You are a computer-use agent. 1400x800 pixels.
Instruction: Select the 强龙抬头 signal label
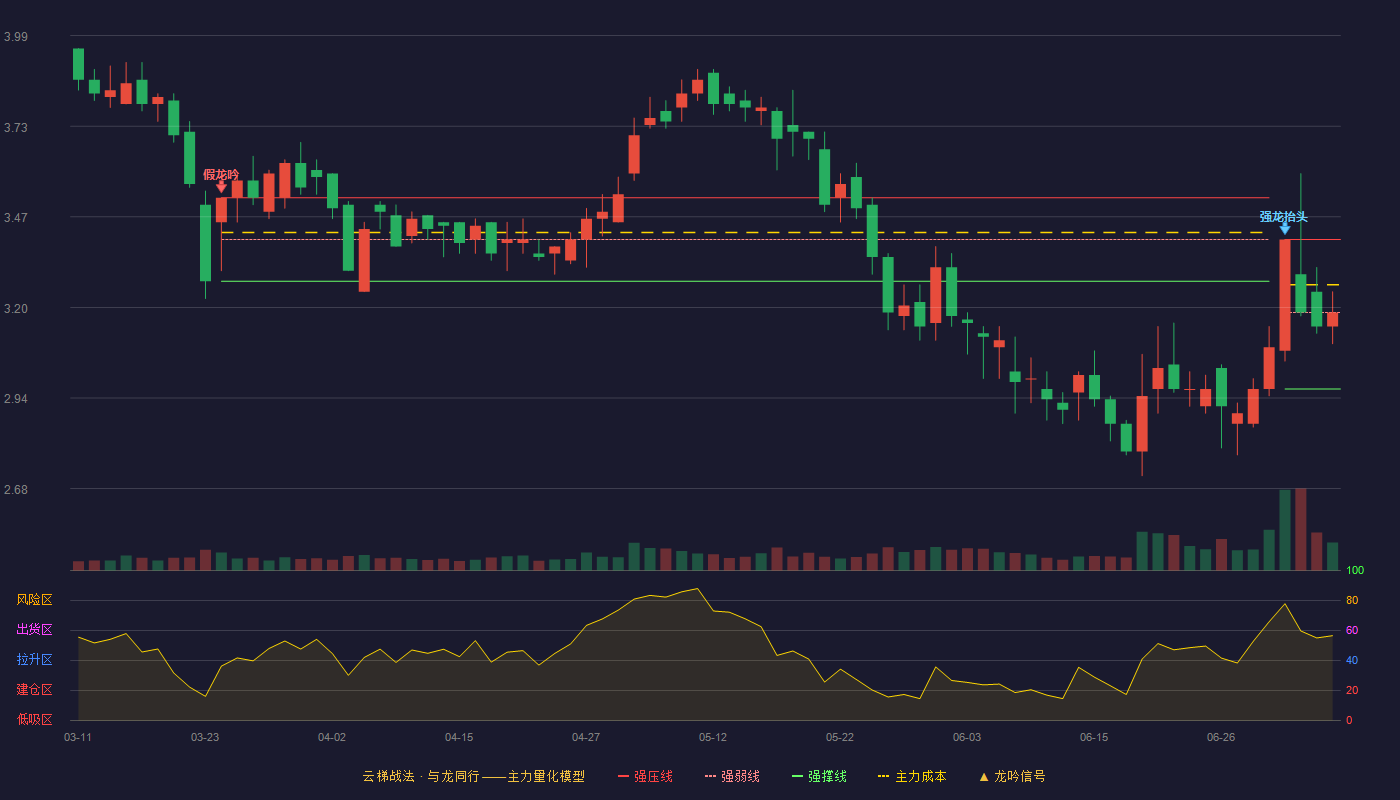pos(1284,216)
